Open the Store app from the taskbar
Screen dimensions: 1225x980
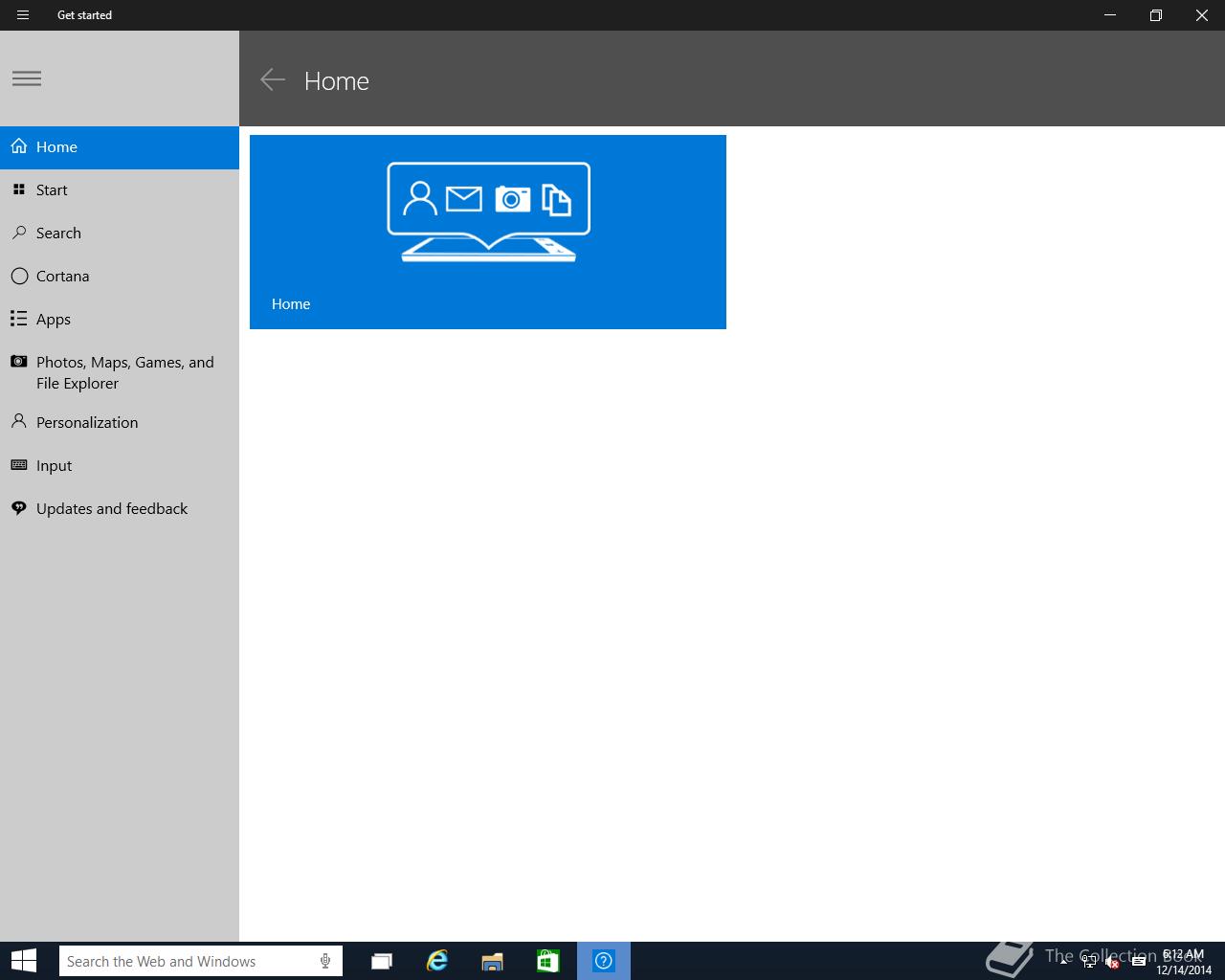tap(548, 961)
